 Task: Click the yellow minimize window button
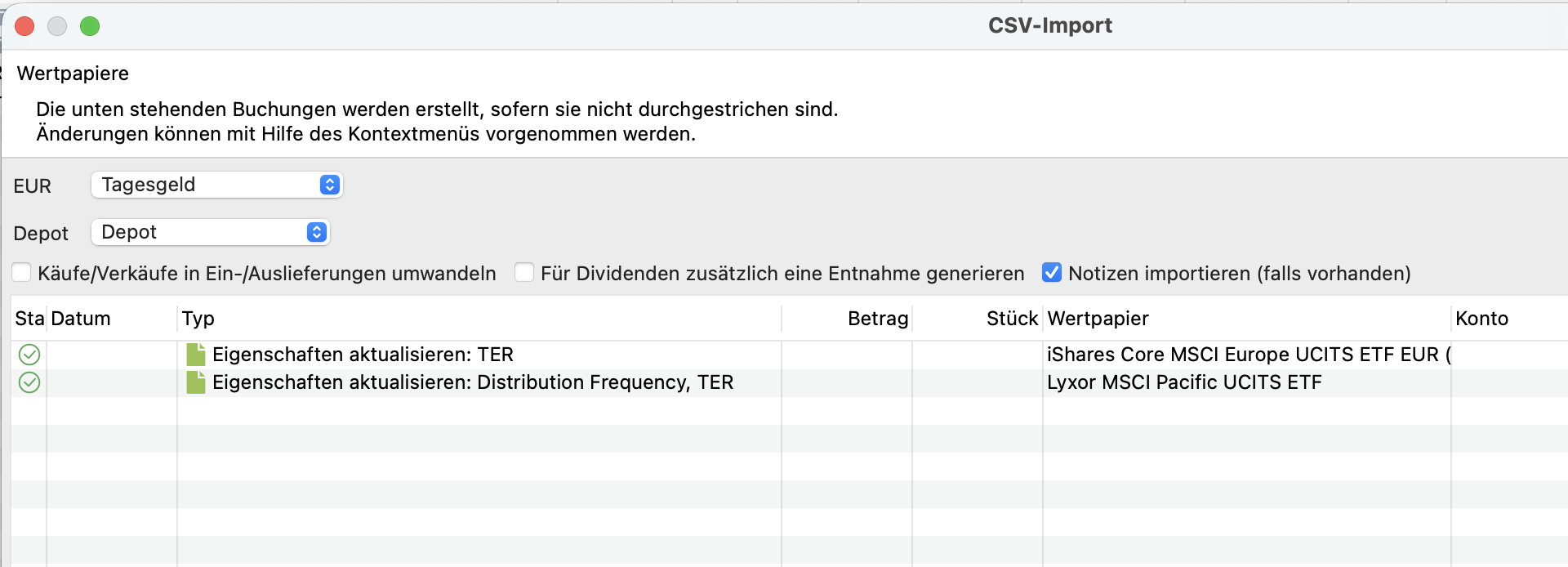coord(57,26)
